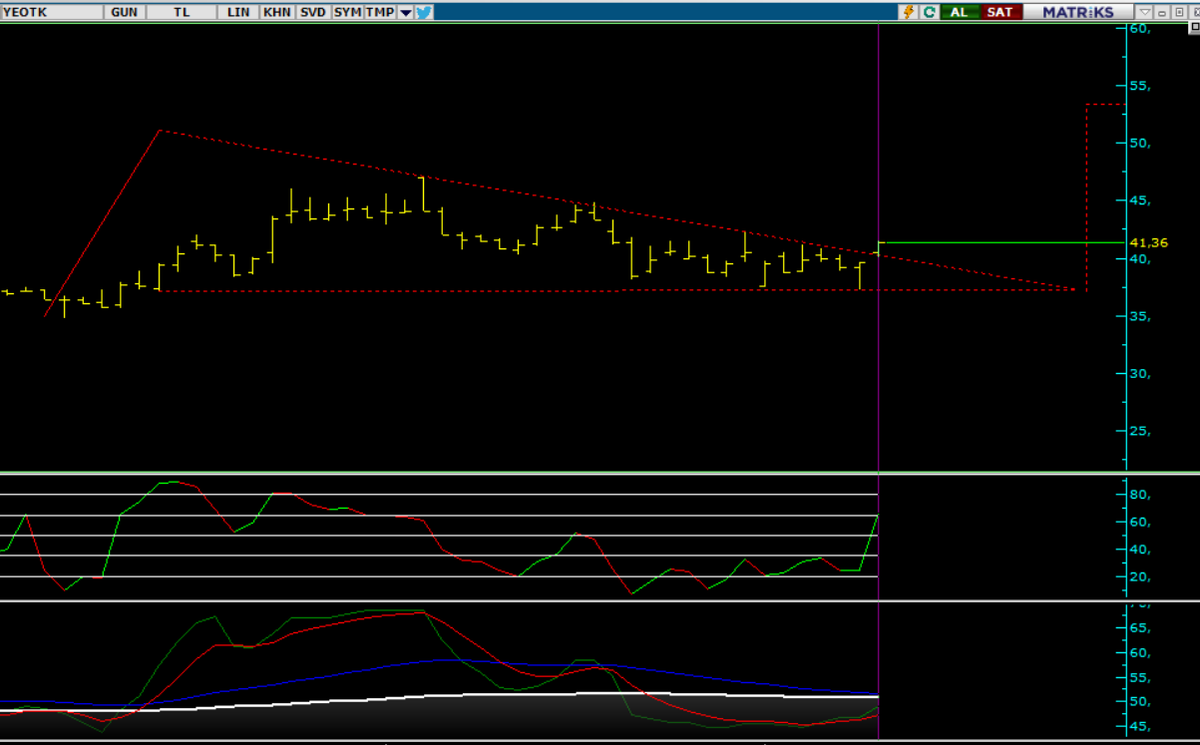Refresh chart with the green C icon
The height and width of the screenshot is (745, 1200).
(930, 12)
